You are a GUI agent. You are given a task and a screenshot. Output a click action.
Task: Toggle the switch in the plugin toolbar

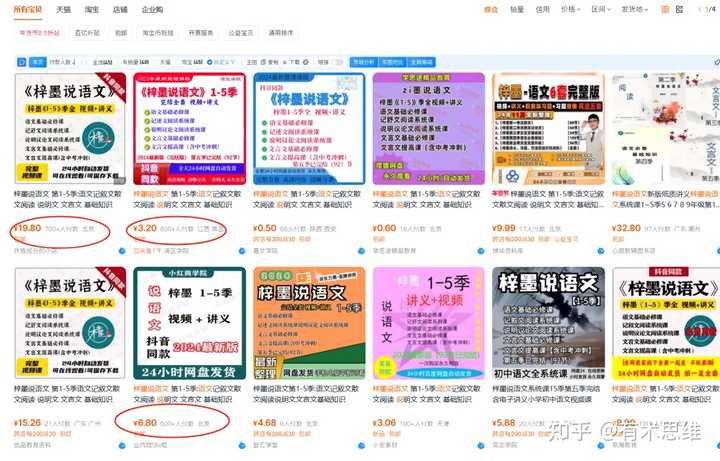click(x=339, y=62)
